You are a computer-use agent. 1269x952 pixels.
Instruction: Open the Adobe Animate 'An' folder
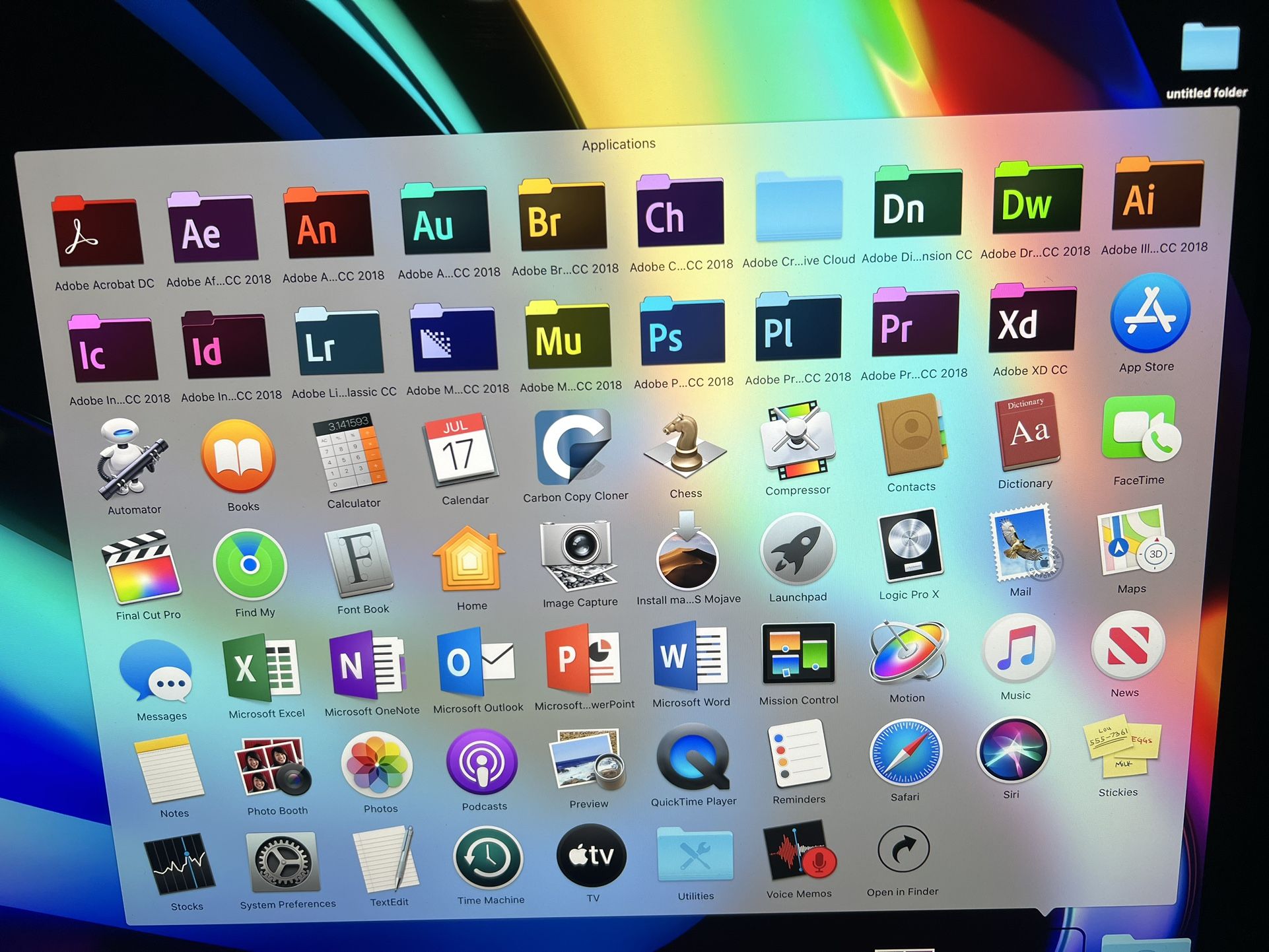(x=328, y=222)
